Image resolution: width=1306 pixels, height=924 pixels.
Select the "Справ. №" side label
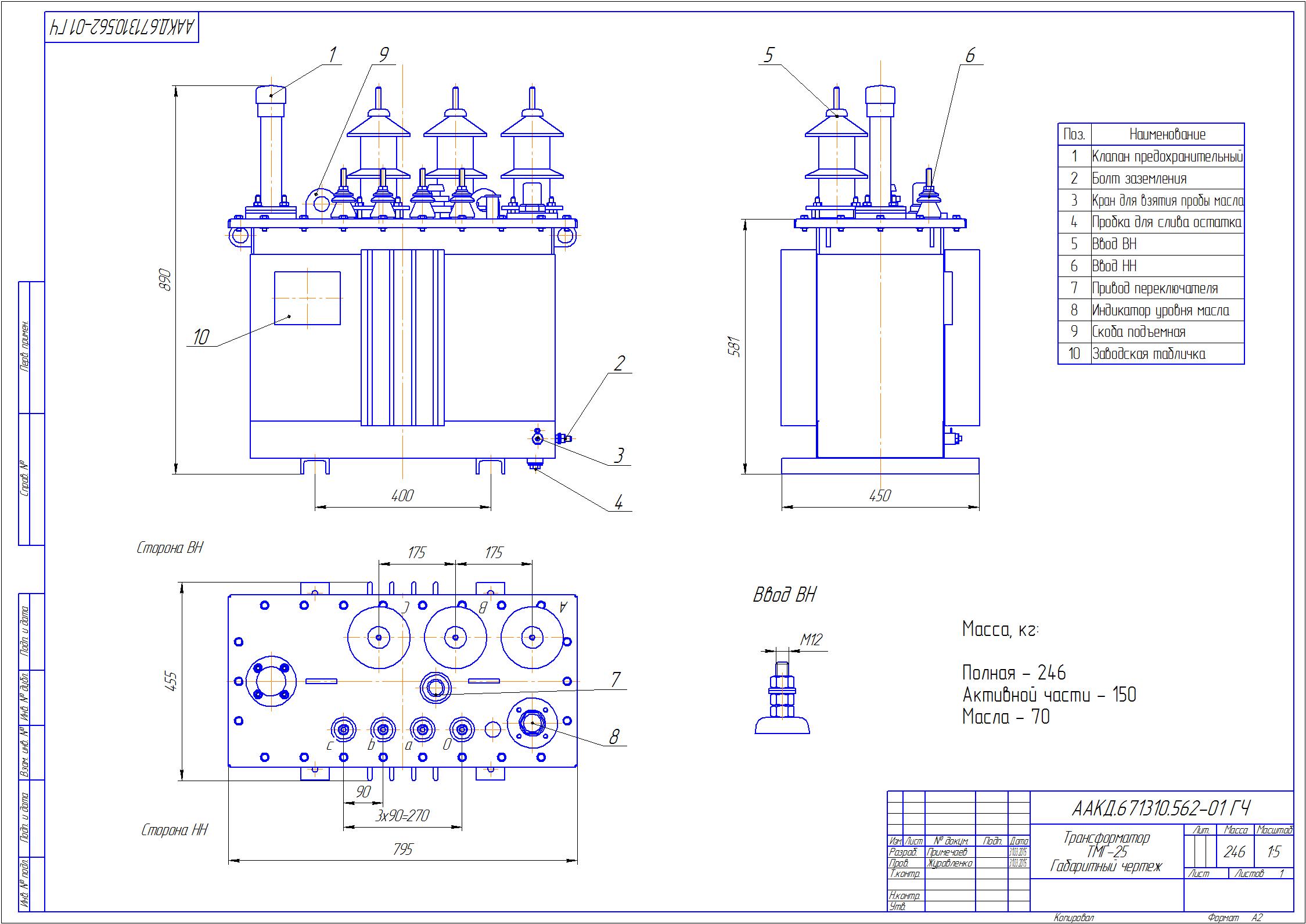[25, 479]
